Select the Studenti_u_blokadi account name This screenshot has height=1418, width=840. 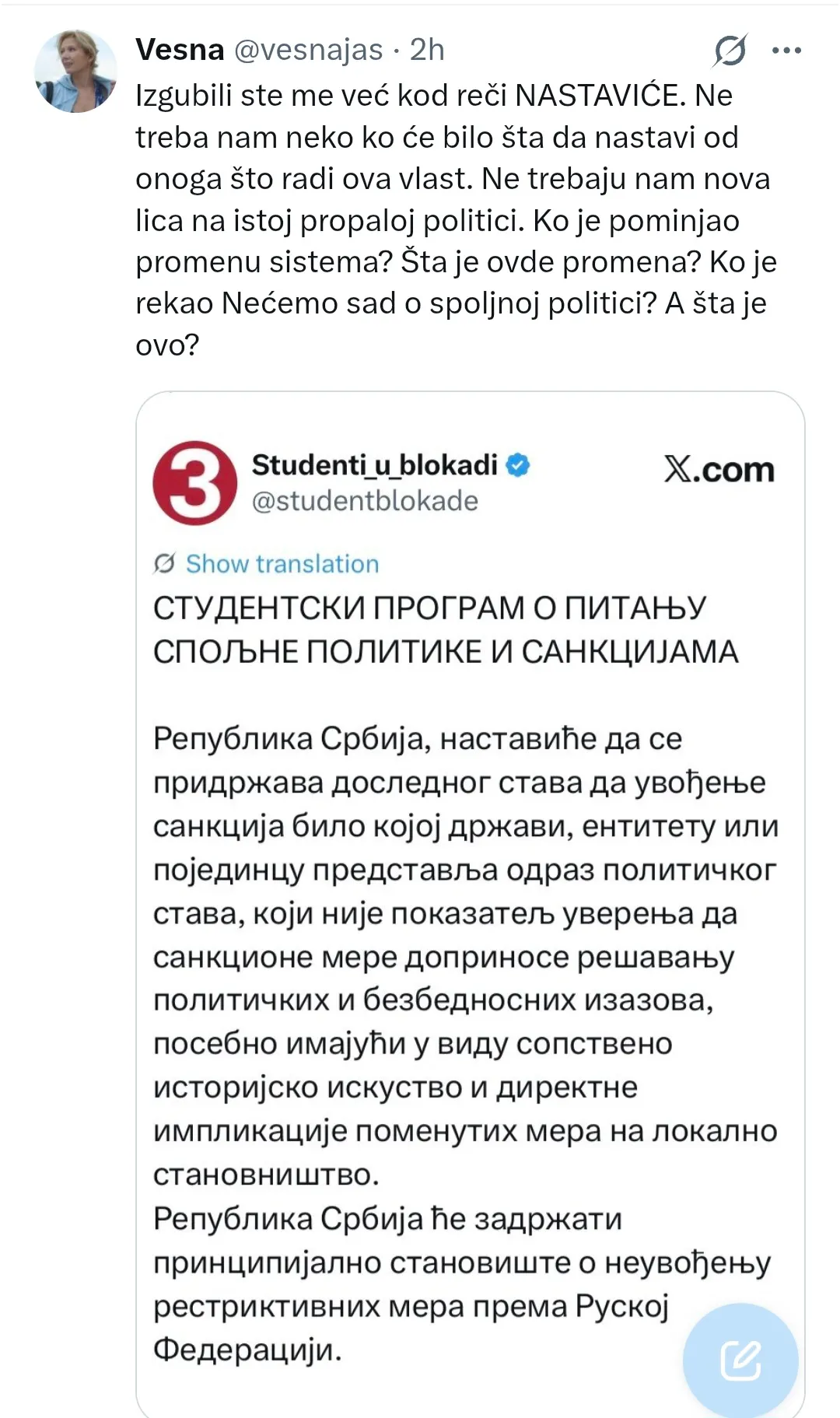click(374, 465)
